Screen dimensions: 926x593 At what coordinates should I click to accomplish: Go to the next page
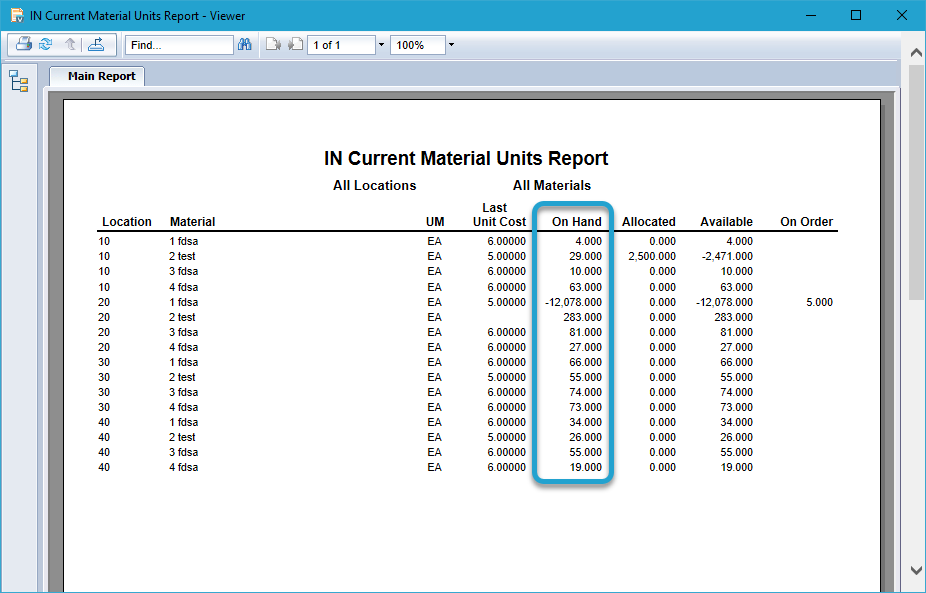pyautogui.click(x=295, y=45)
